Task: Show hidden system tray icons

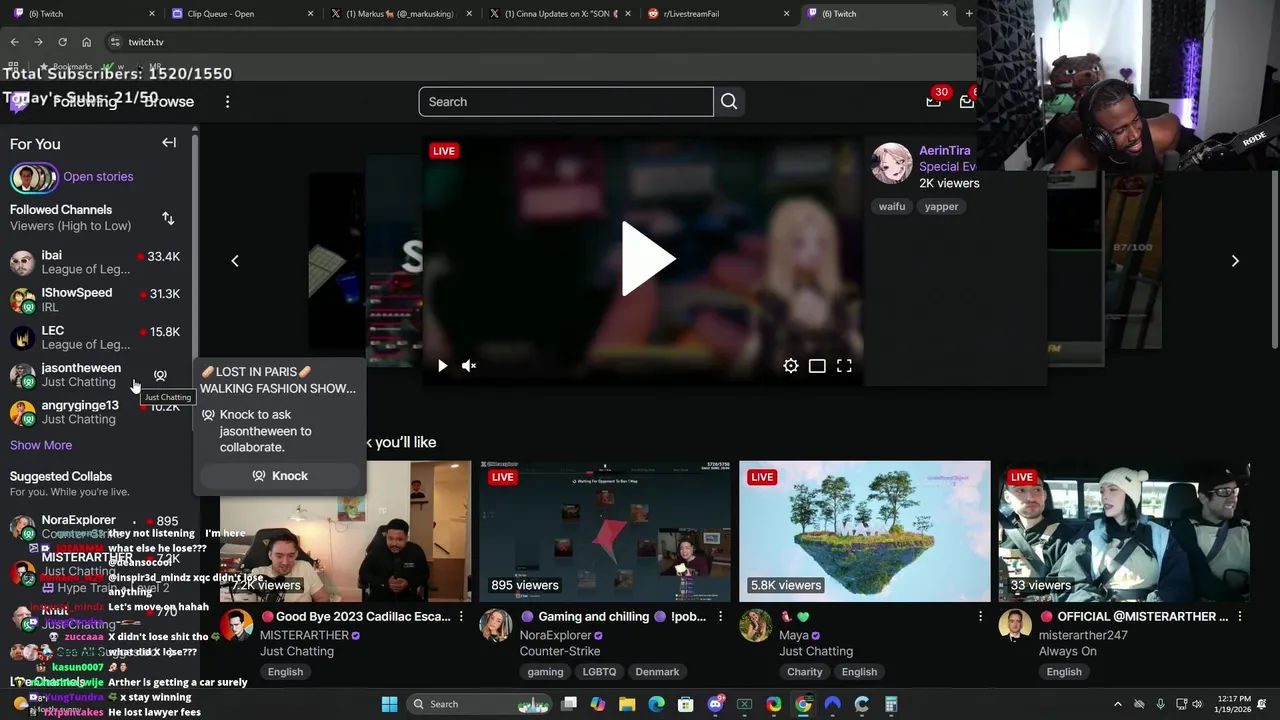Action: (1118, 704)
